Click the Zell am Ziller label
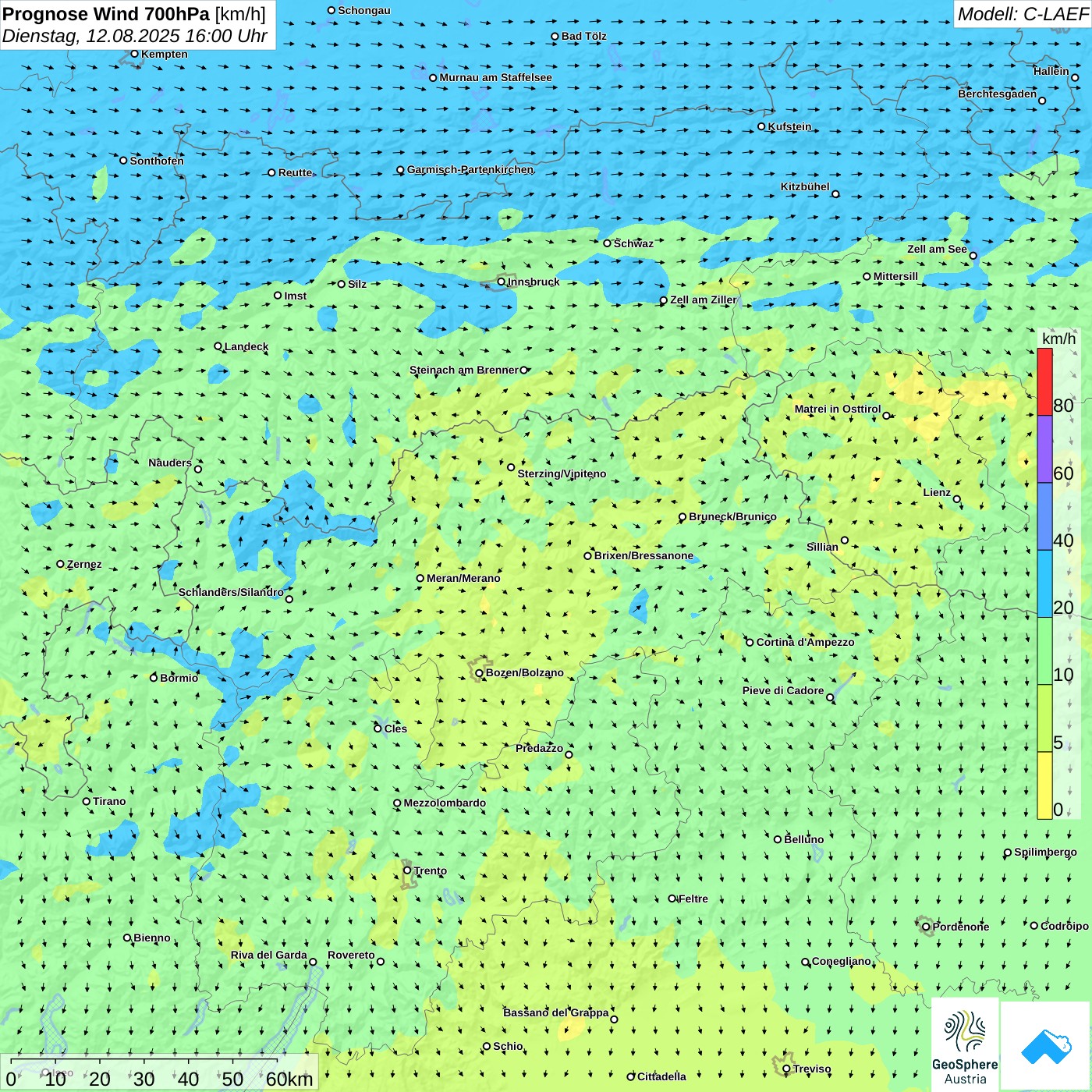The height and width of the screenshot is (1092, 1092). (x=703, y=300)
